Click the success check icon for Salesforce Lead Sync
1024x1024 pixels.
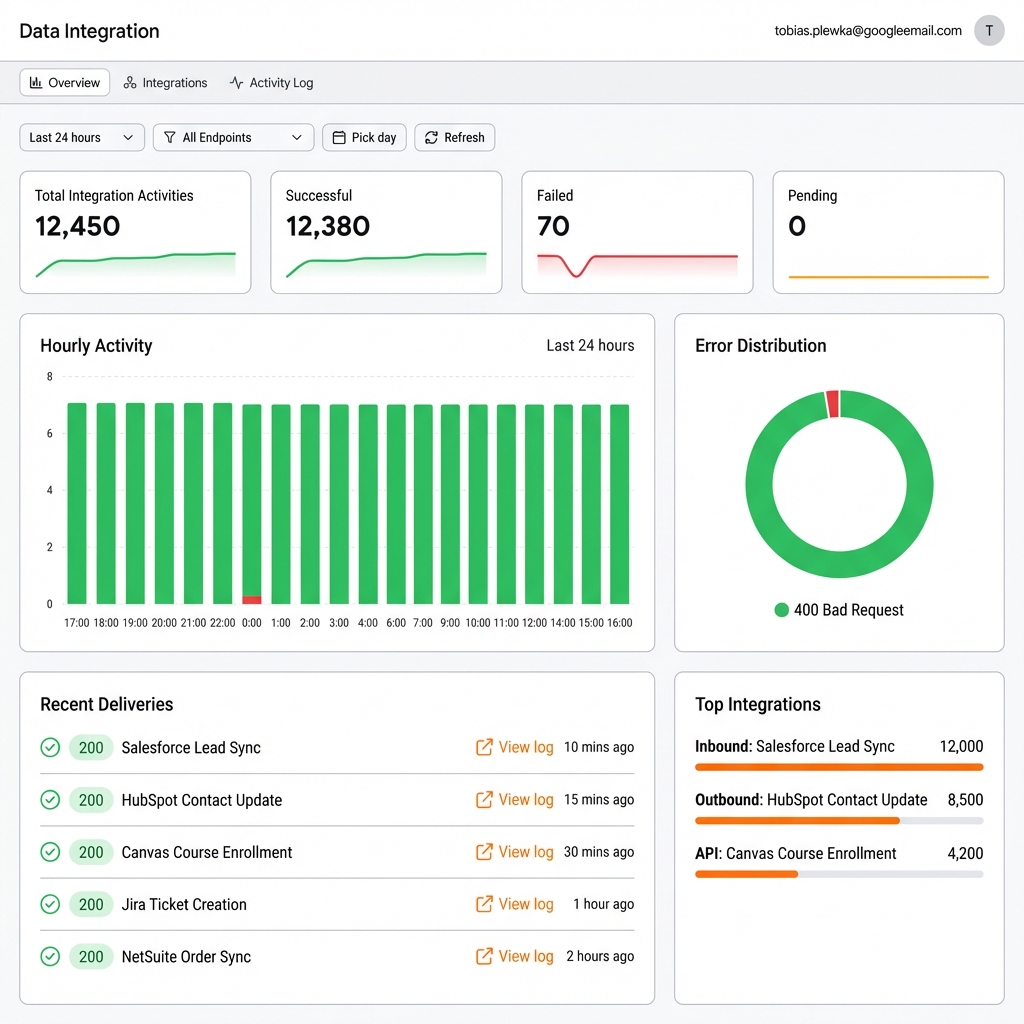point(50,747)
